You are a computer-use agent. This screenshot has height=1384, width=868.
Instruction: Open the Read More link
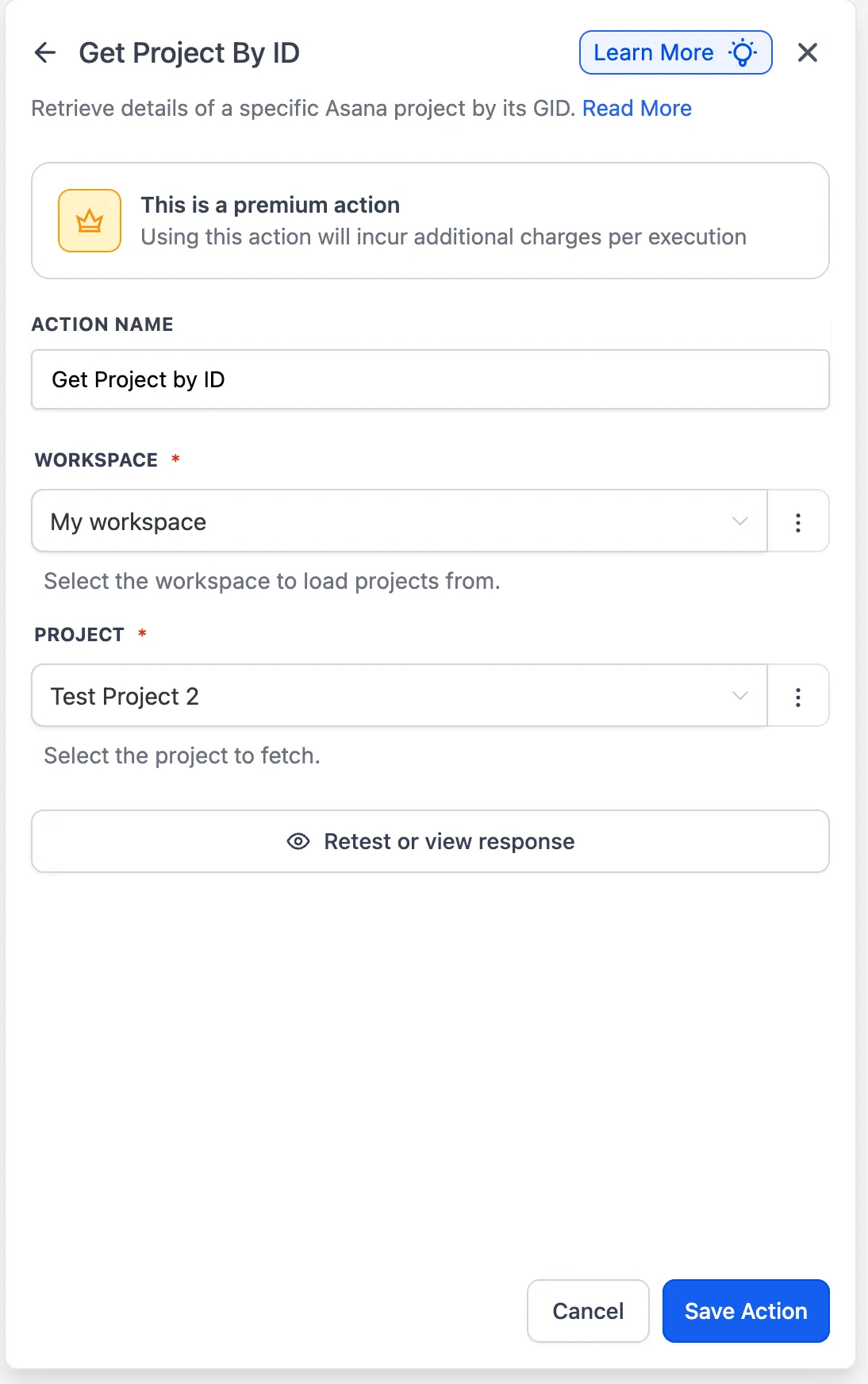[637, 108]
